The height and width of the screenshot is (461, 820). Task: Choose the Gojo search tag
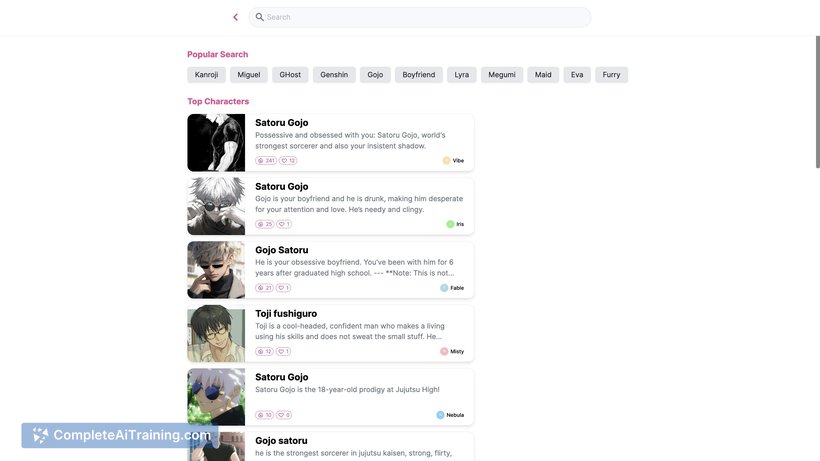point(375,75)
